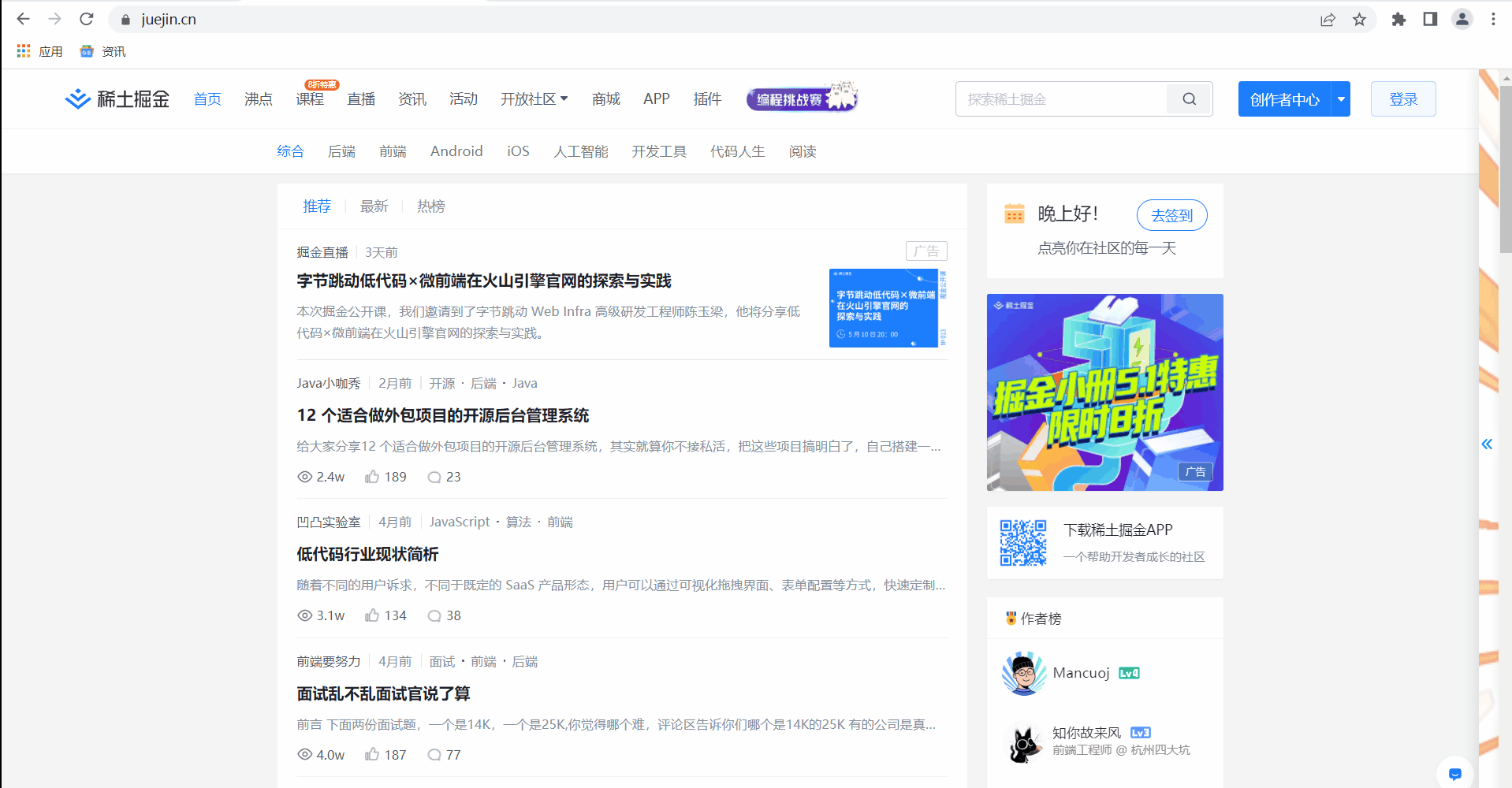Image resolution: width=1512 pixels, height=788 pixels.
Task: Click the share page icon in address bar
Action: pos(1328,20)
